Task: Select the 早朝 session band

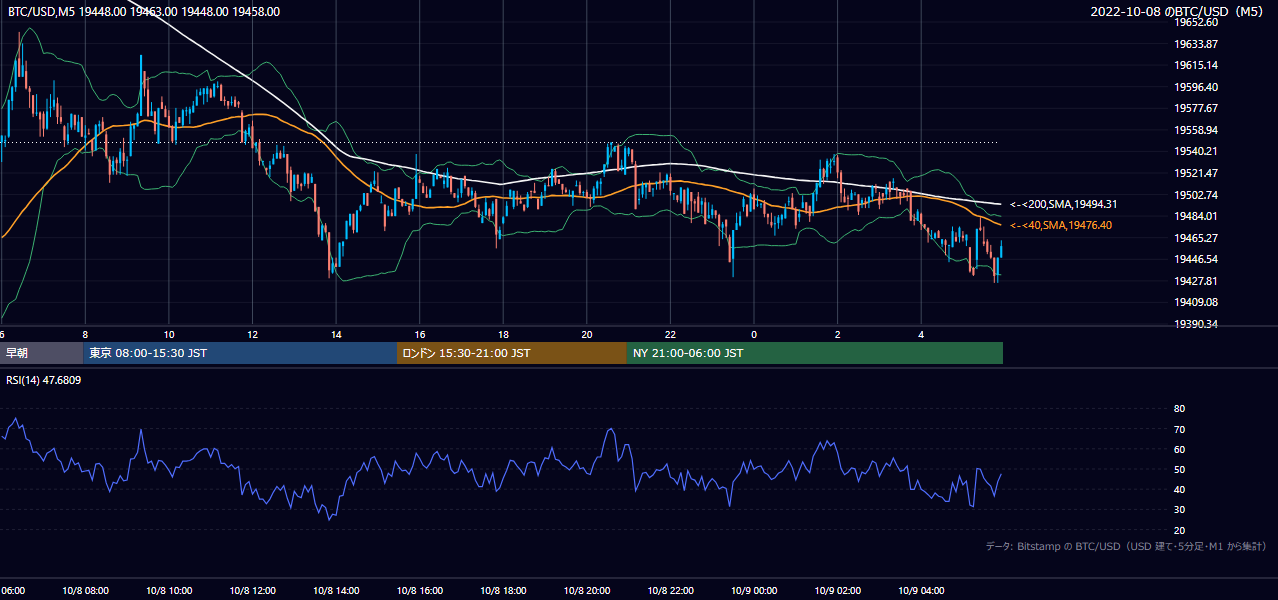Action: (42, 353)
